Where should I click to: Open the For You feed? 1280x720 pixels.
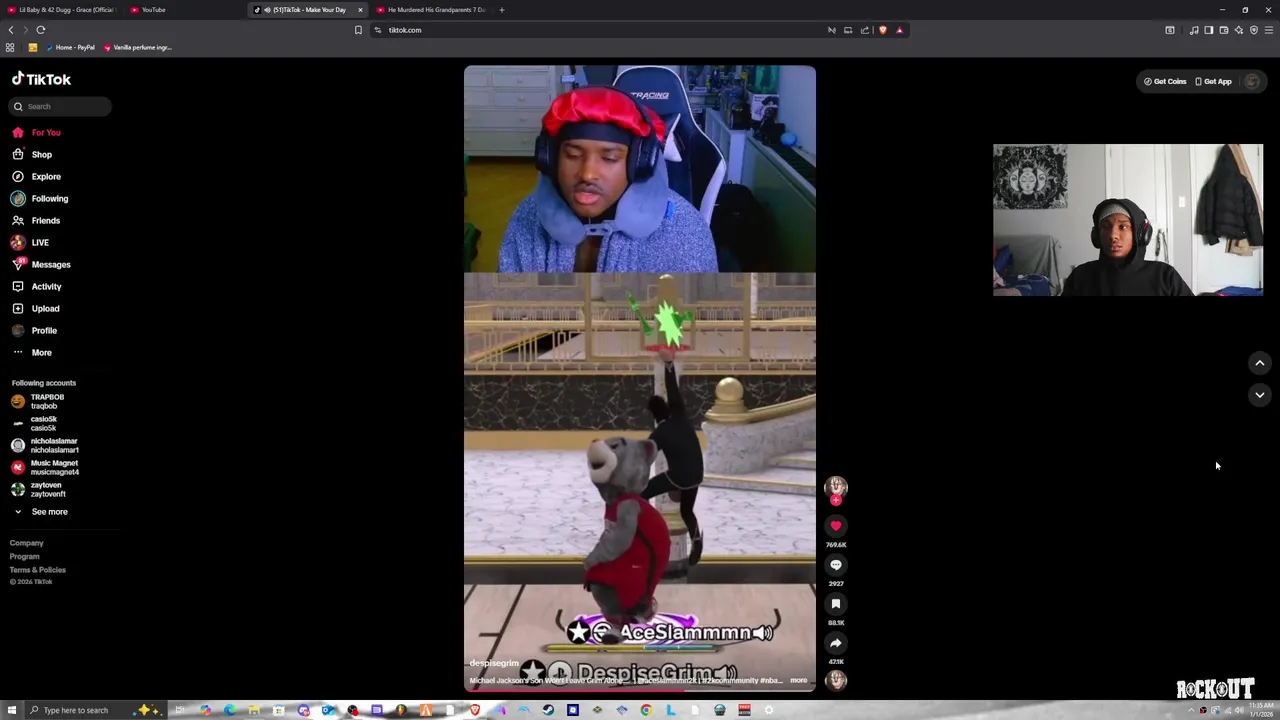[36, 132]
